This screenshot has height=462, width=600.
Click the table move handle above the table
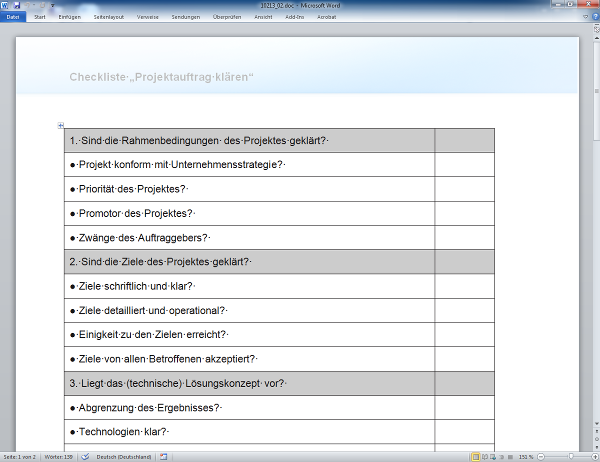click(61, 126)
